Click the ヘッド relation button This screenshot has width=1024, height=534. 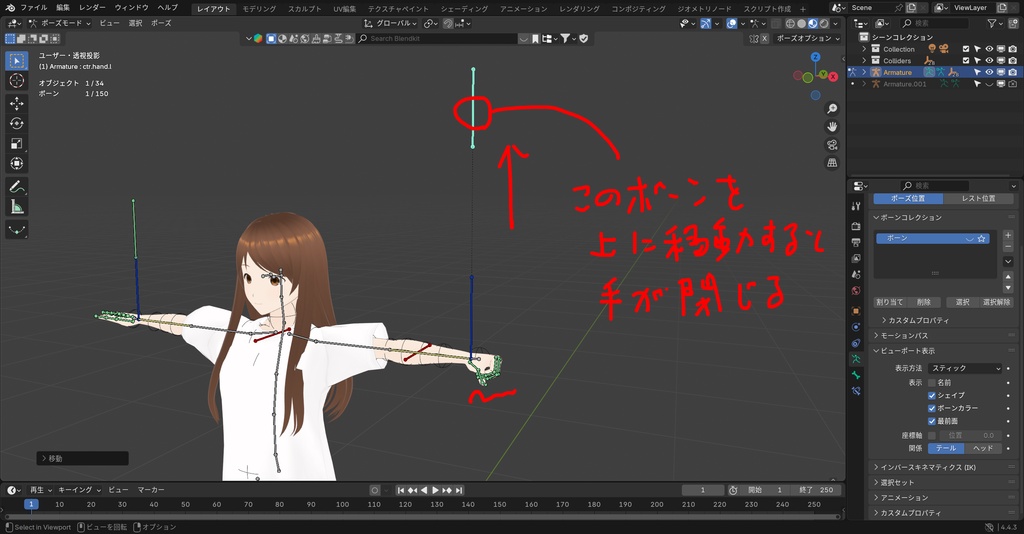pos(983,448)
